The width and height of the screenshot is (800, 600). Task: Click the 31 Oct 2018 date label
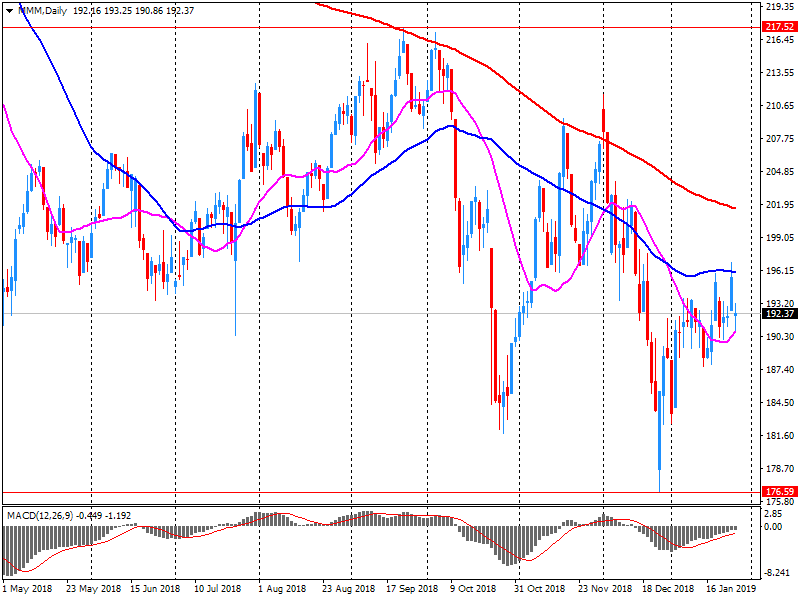tap(540, 588)
